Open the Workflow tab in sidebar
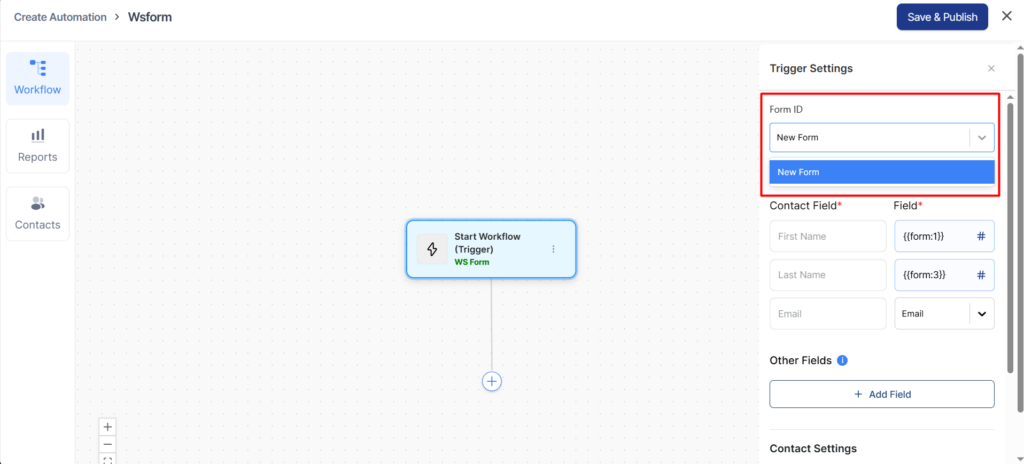 (37, 79)
